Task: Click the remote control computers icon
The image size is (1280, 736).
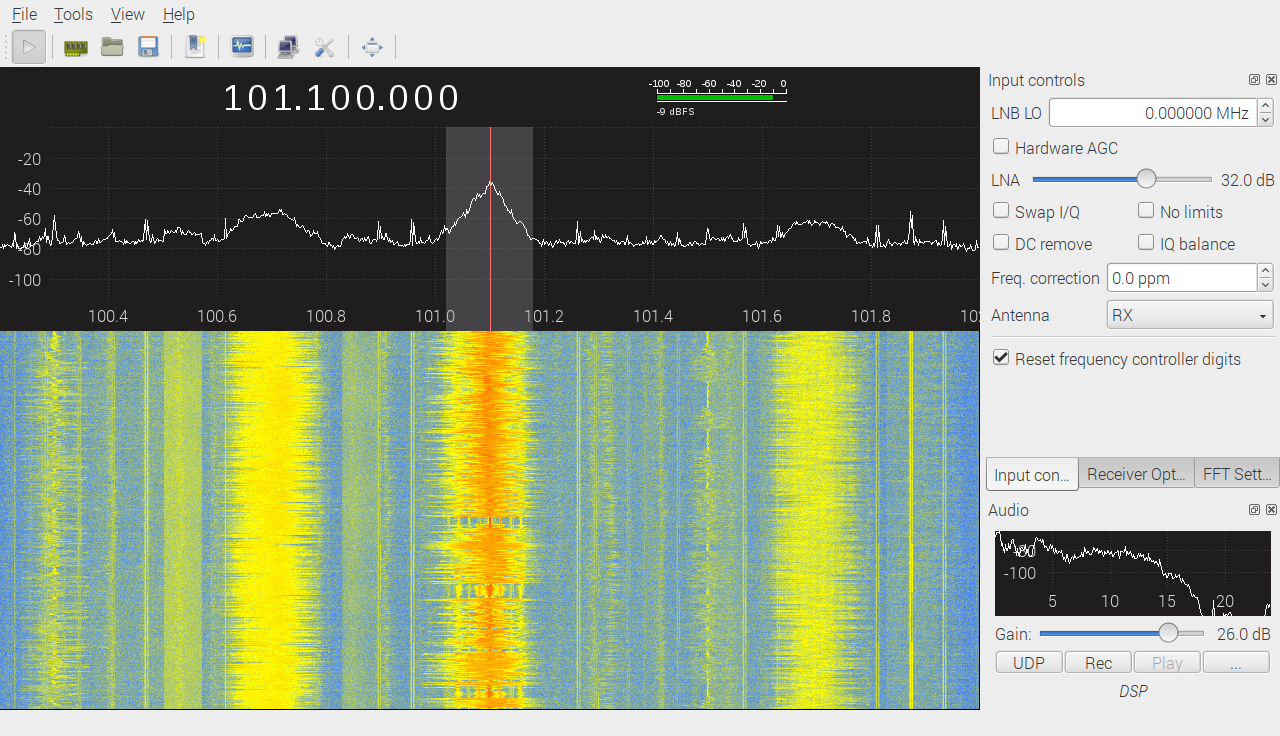Action: coord(288,47)
